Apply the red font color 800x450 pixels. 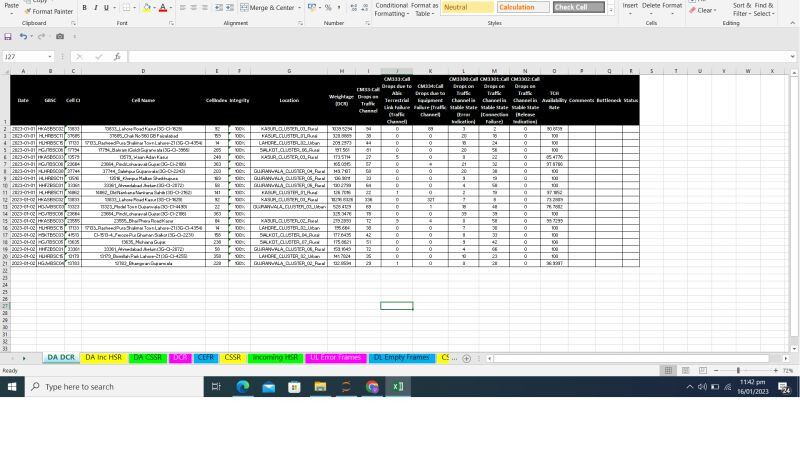(163, 8)
